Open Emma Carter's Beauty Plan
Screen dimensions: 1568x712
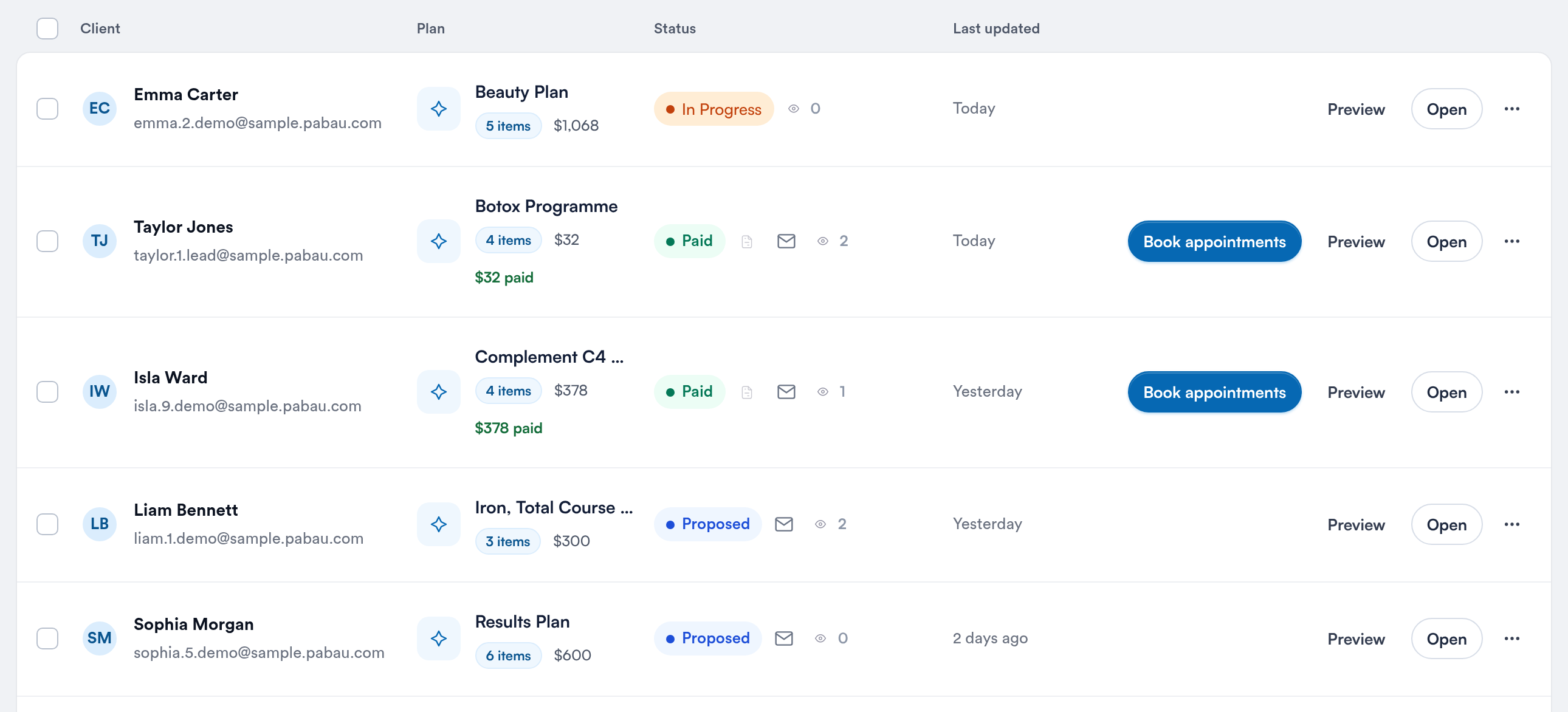point(1446,109)
